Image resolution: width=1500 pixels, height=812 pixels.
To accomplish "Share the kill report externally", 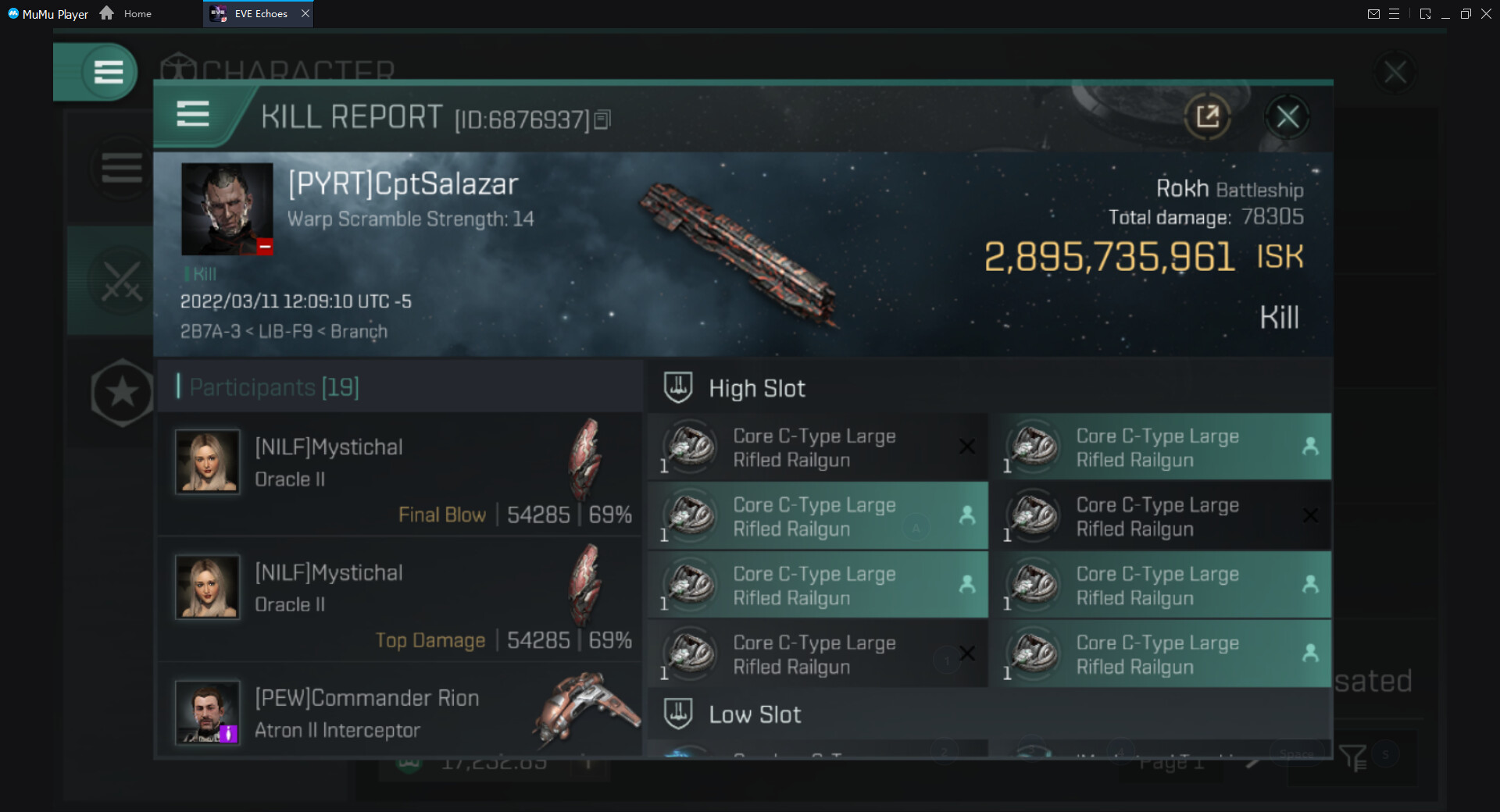I will (x=1207, y=117).
